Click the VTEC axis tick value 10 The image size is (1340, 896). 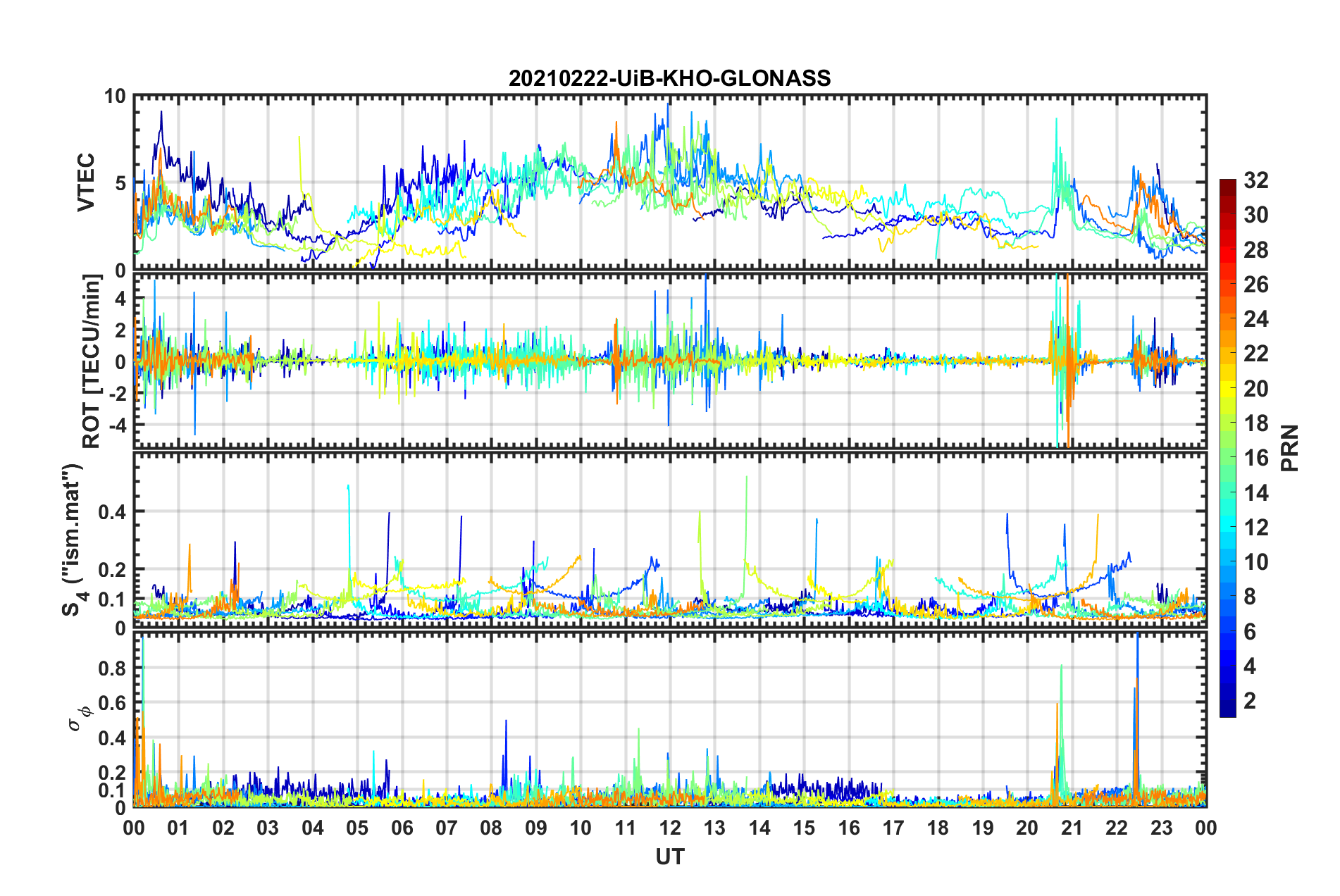115,97
